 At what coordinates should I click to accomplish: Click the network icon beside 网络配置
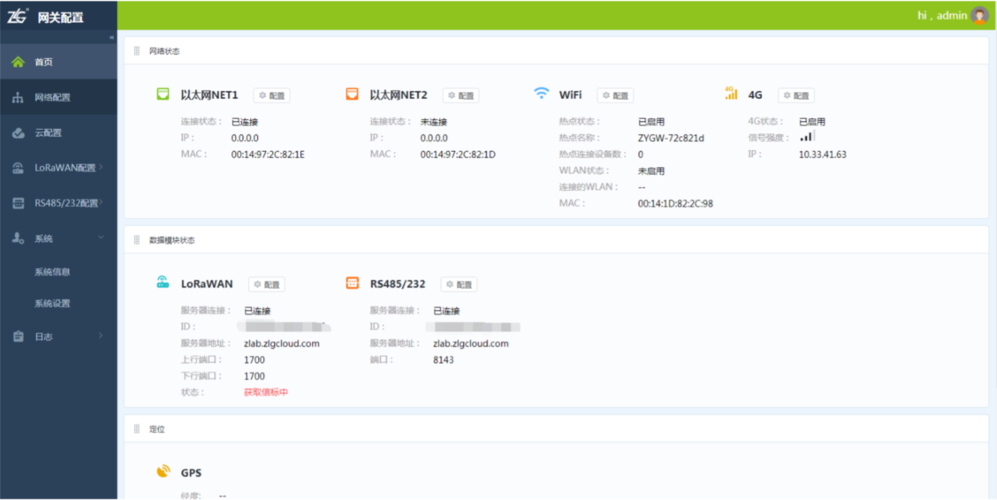tap(18, 97)
